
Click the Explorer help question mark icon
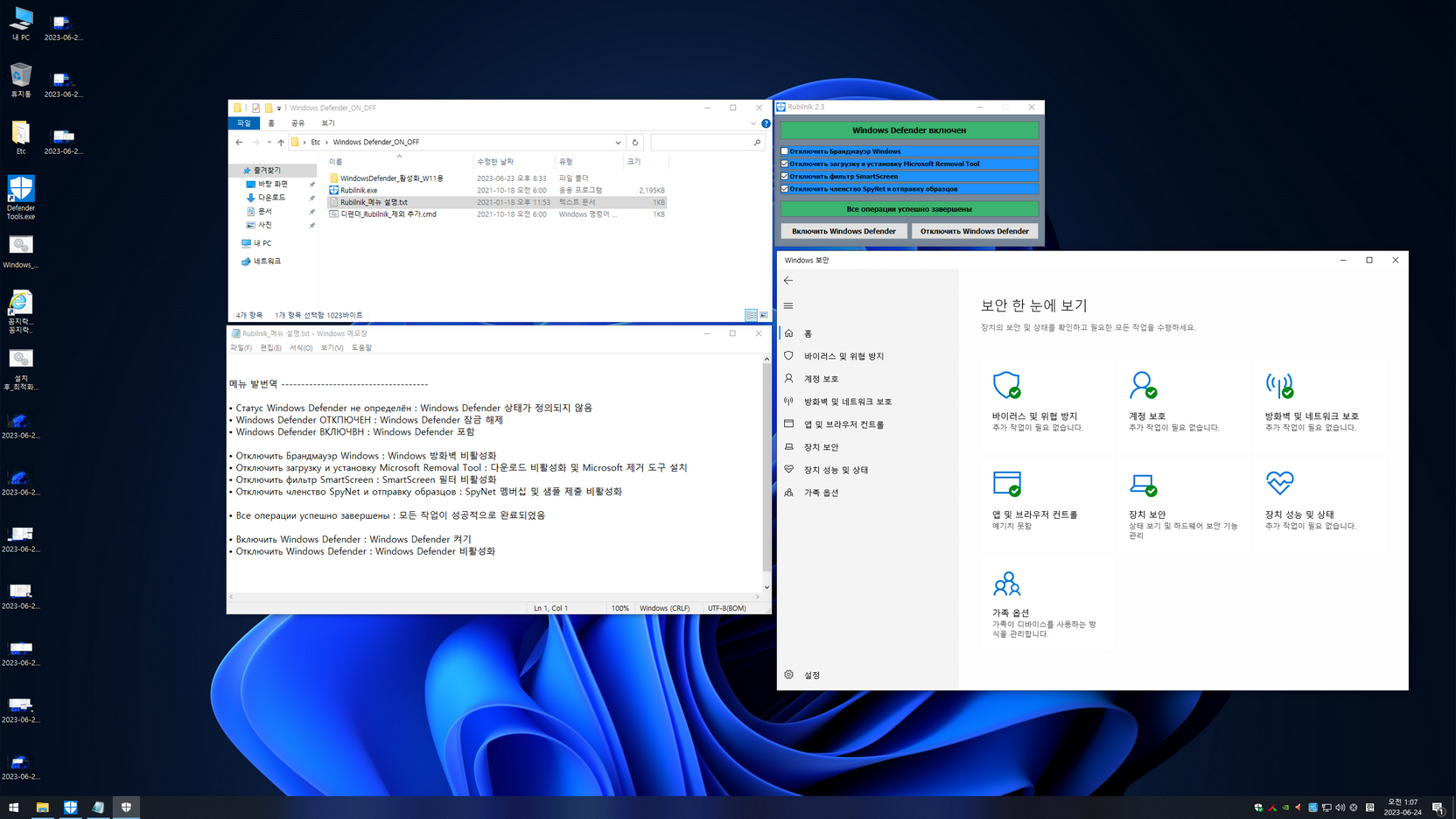[766, 123]
